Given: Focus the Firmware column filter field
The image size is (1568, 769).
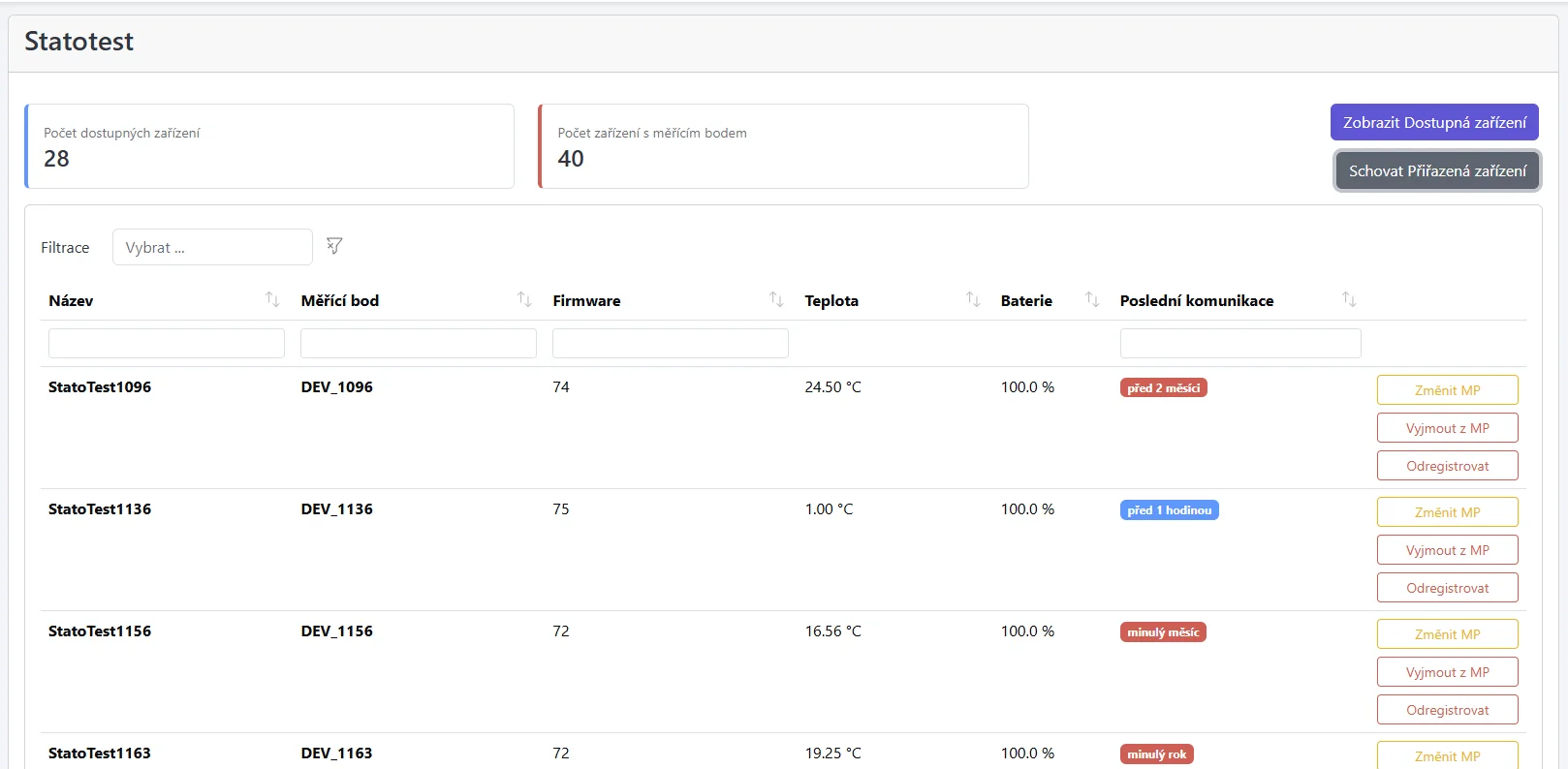Looking at the screenshot, I should [x=671, y=343].
